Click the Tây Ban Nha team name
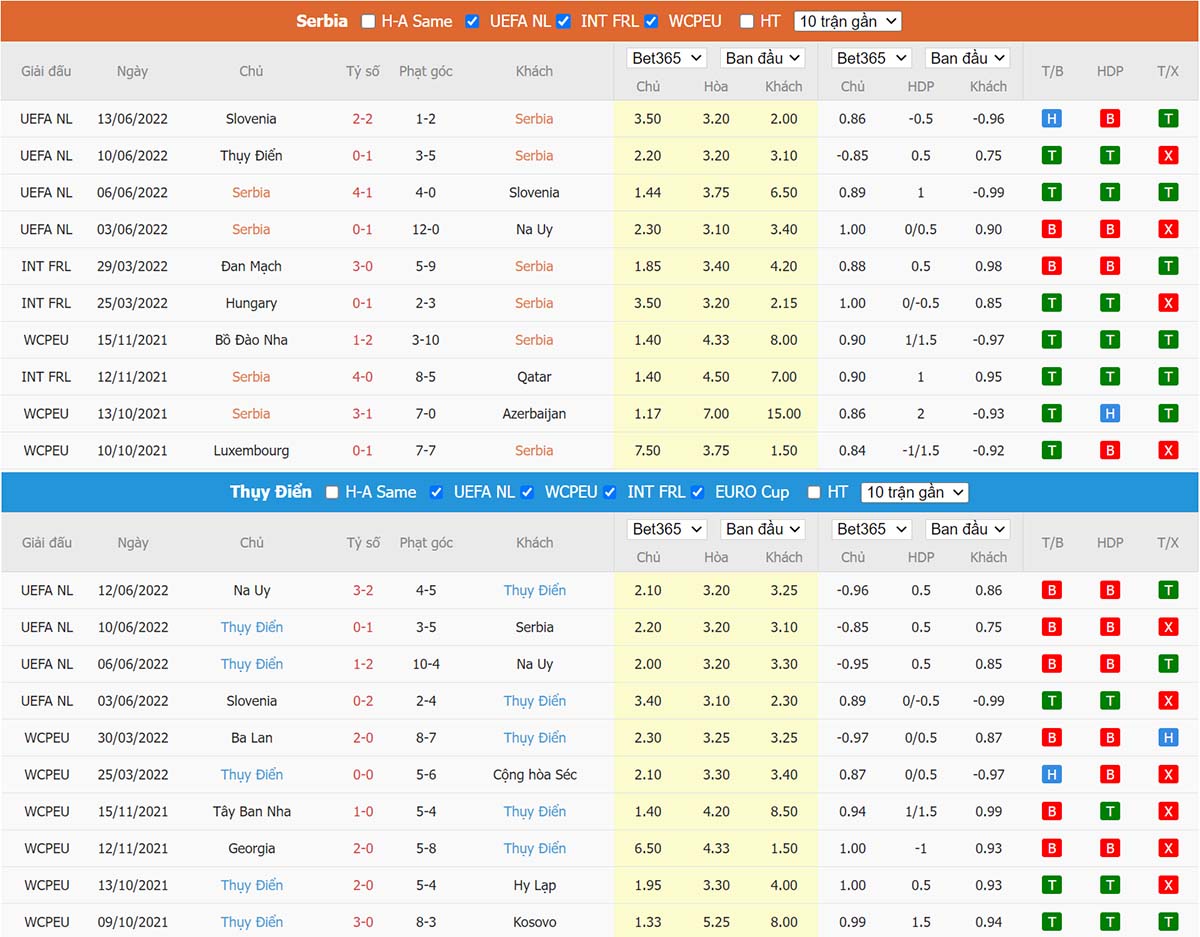The height and width of the screenshot is (937, 1200). point(252,811)
